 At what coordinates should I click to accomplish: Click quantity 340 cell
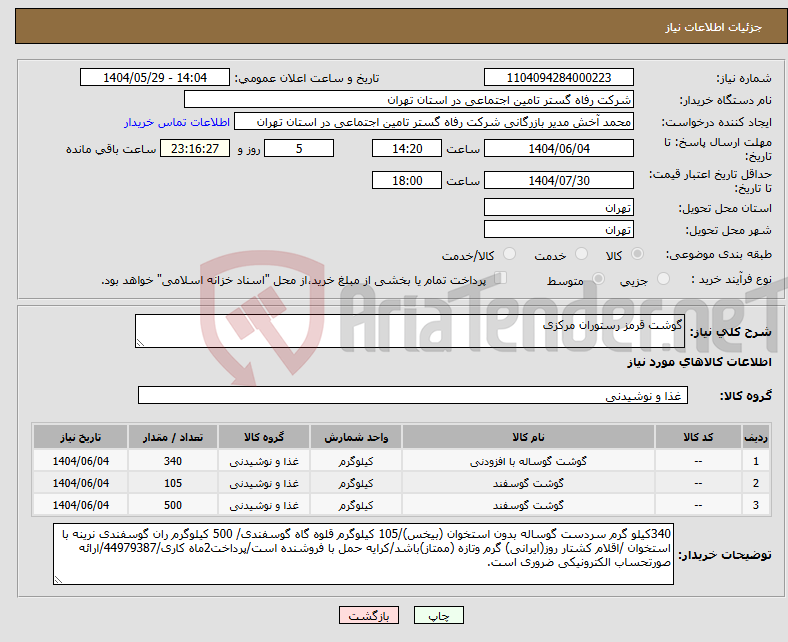(173, 461)
